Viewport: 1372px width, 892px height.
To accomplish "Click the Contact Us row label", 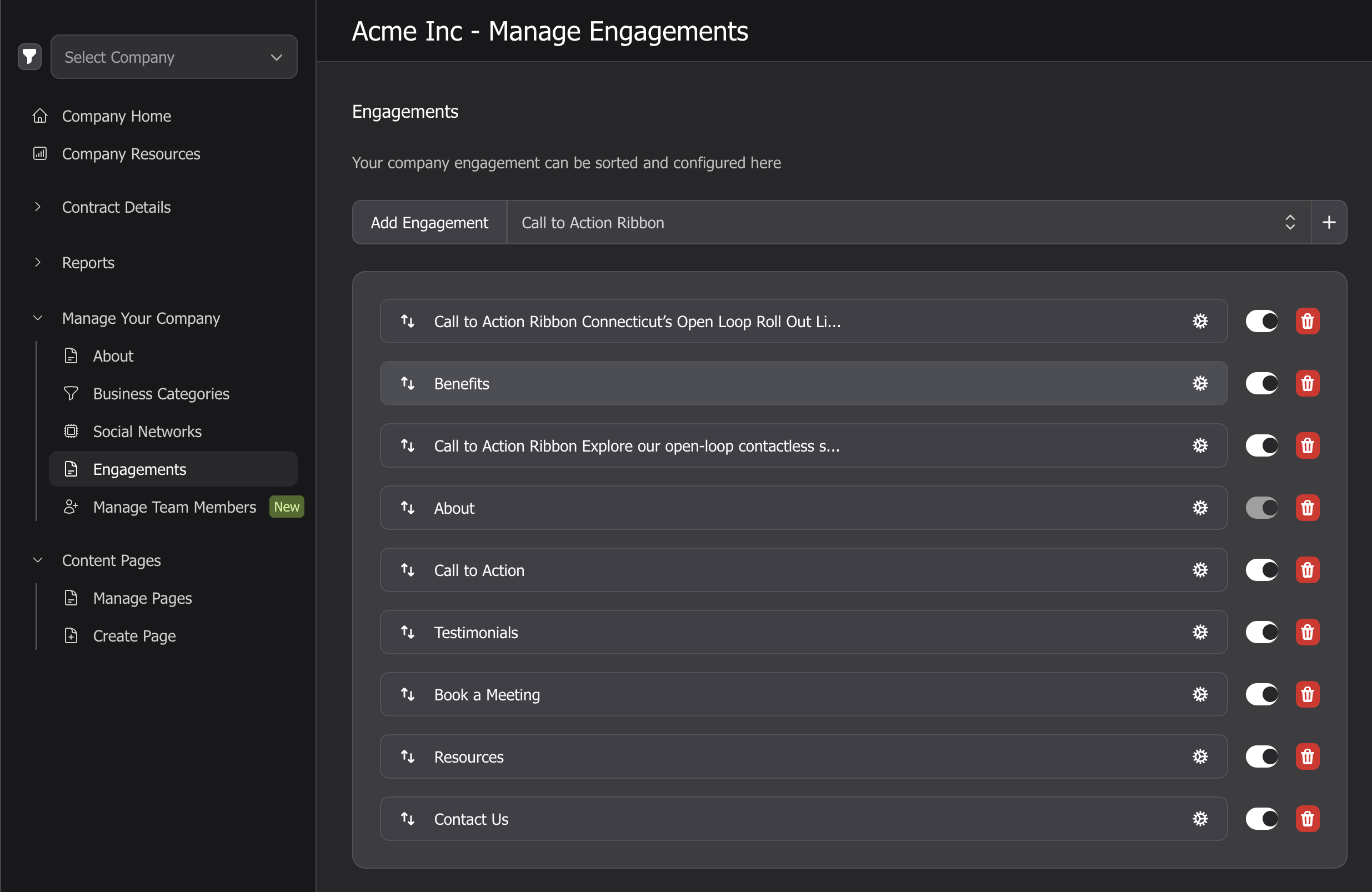I will [x=471, y=819].
